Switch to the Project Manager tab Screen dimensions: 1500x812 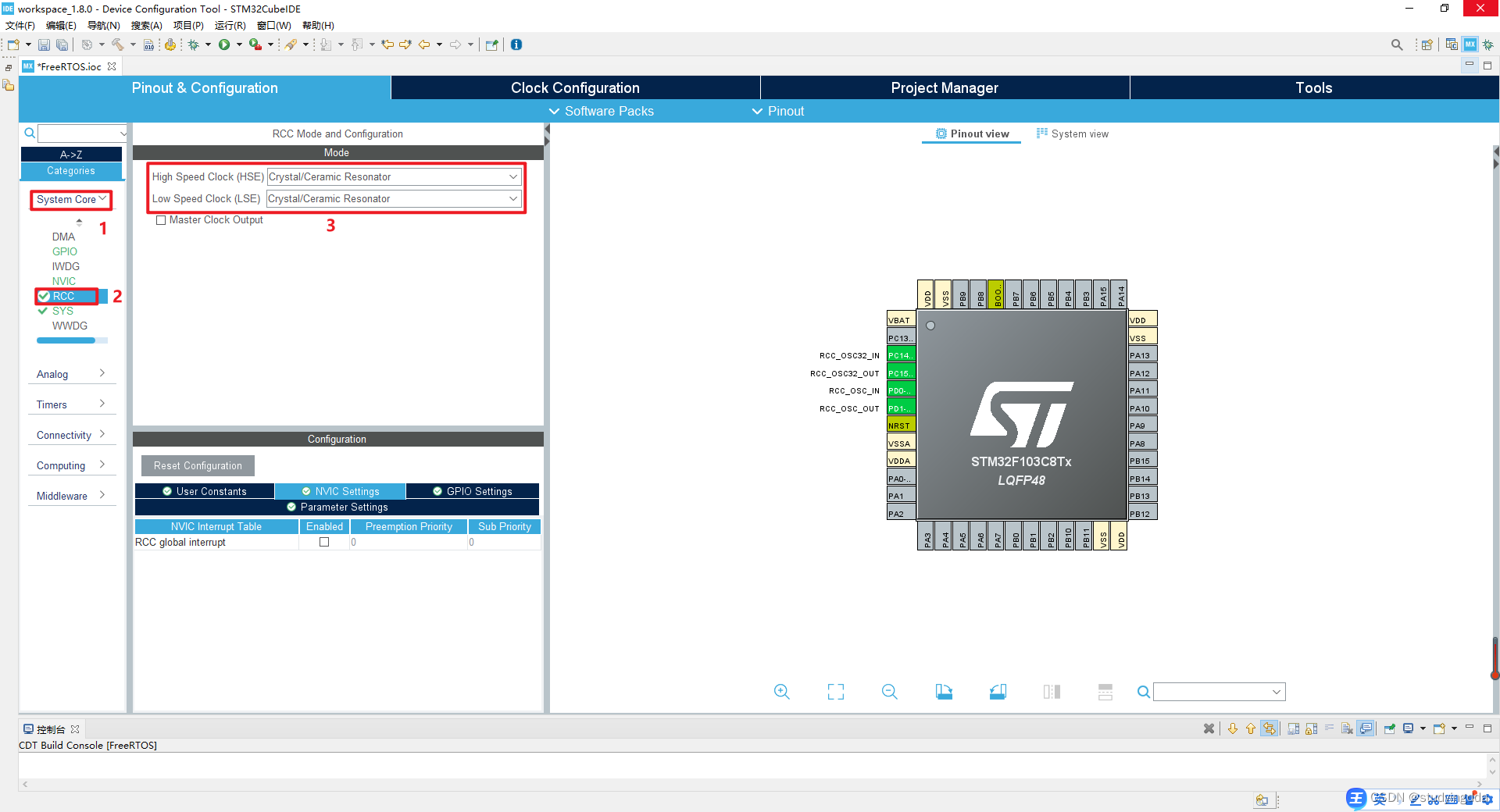coord(945,87)
